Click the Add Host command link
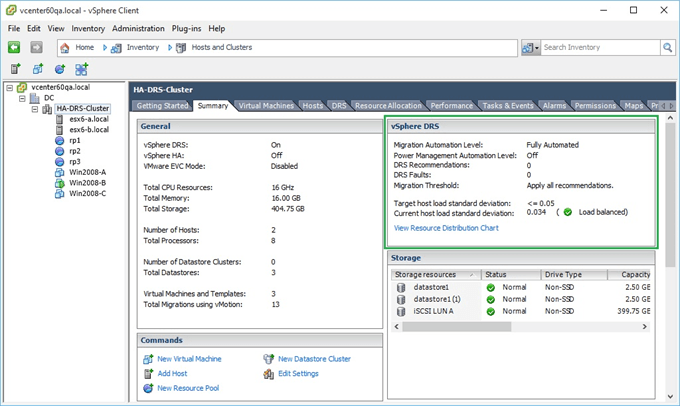This screenshot has width=680, height=406. (x=172, y=373)
